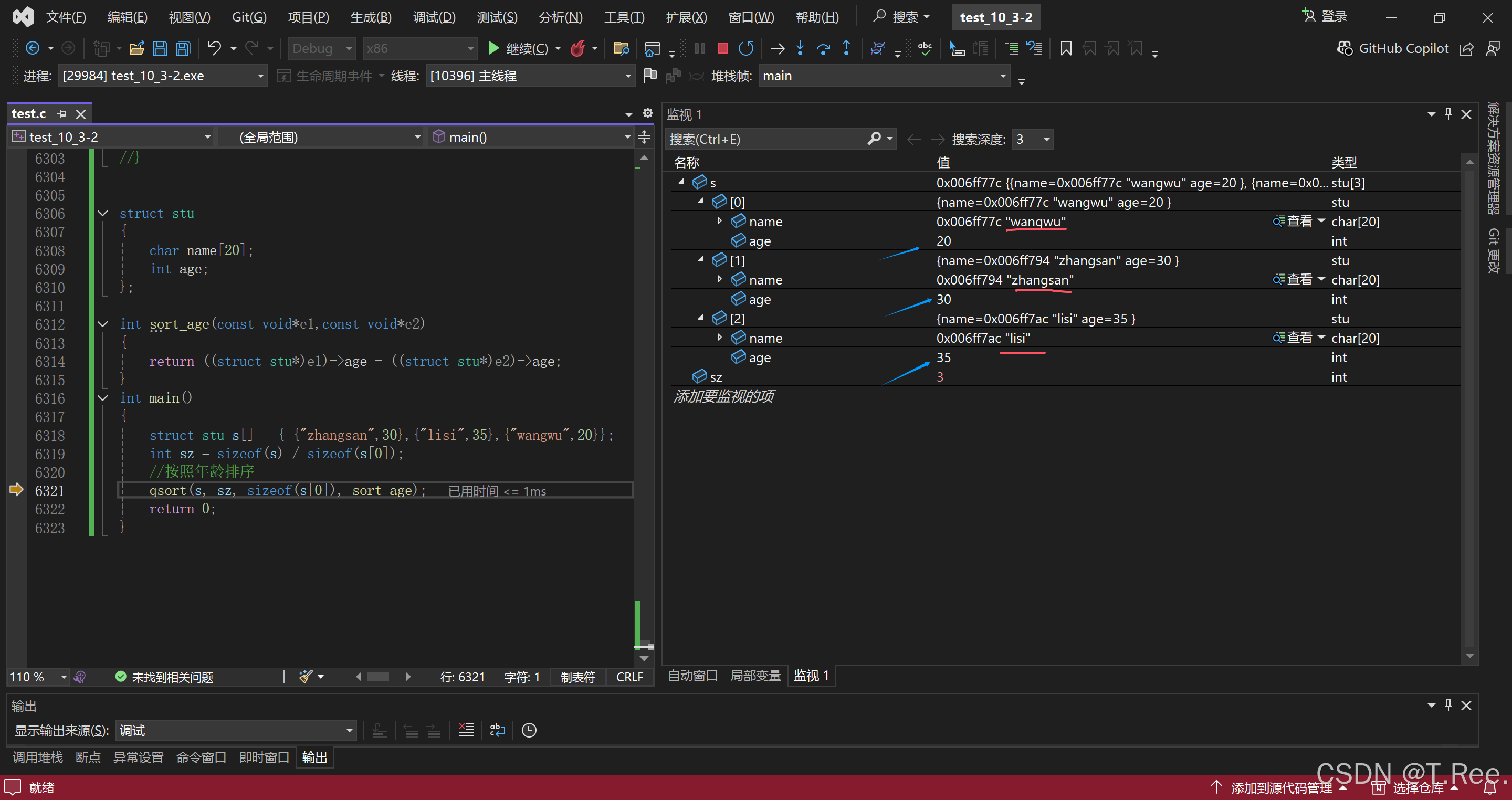
Task: Click the Step Into arrow icon
Action: point(800,49)
